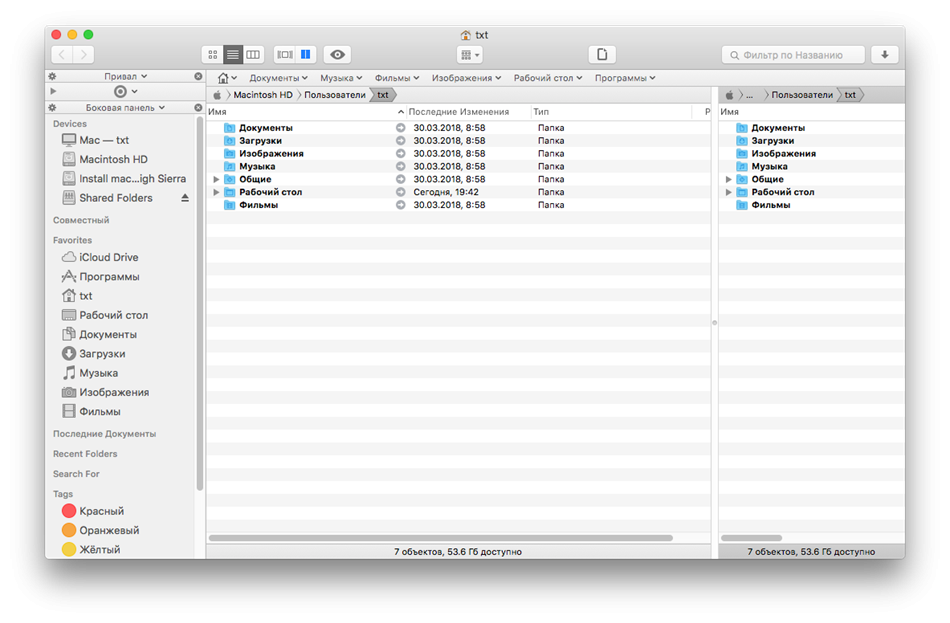Open the Программы bookmark menu
Image resolution: width=950 pixels, height=623 pixels.
pos(625,78)
